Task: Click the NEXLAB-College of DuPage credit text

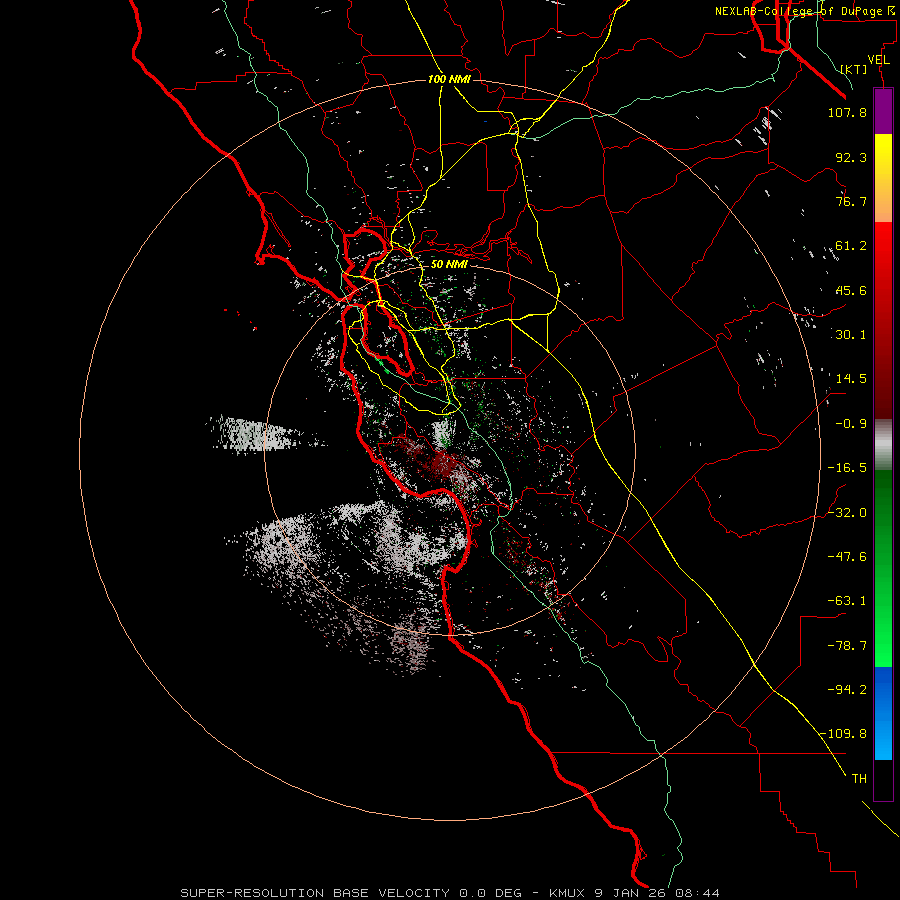Action: (805, 11)
